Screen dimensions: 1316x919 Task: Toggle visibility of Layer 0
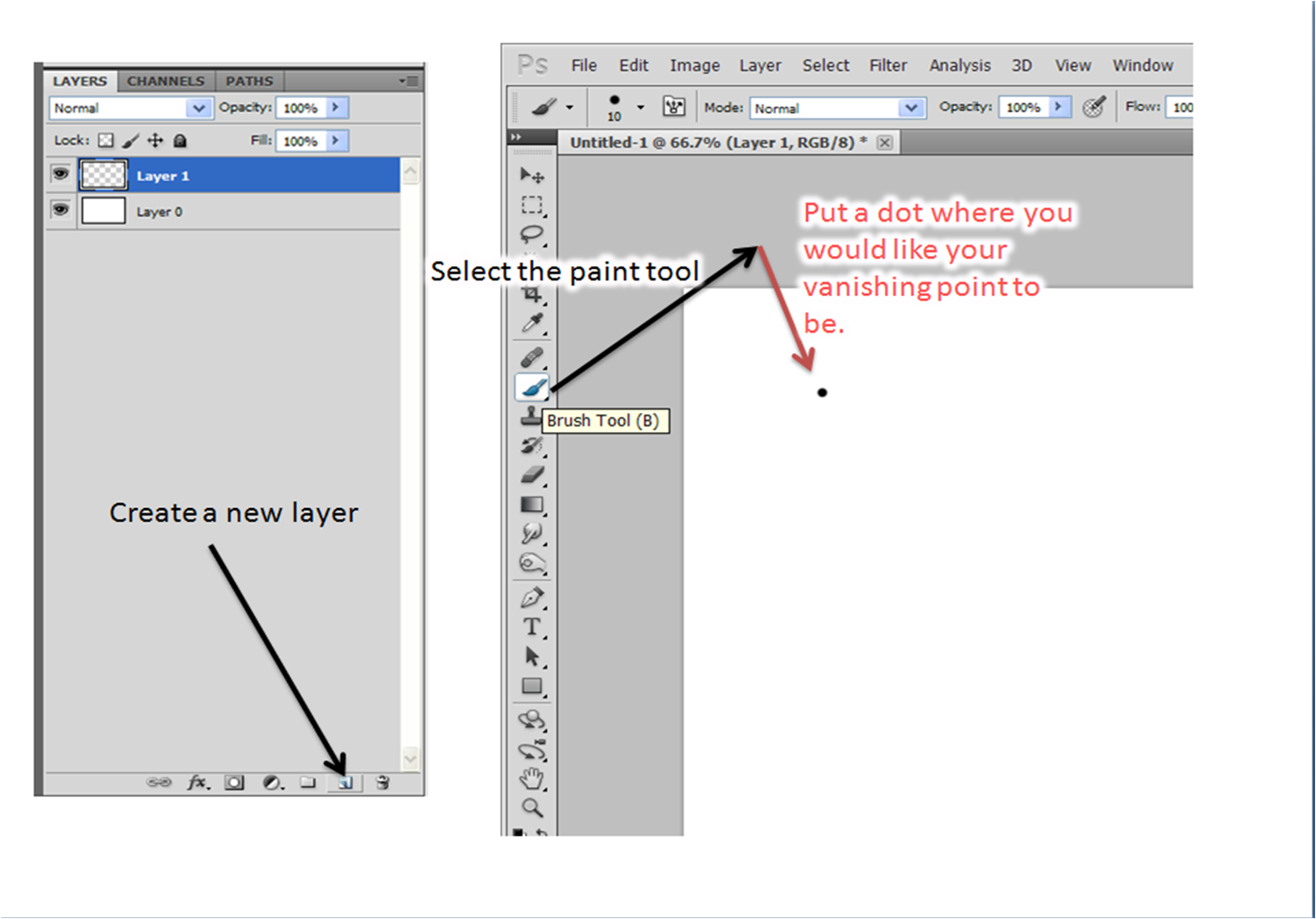60,210
